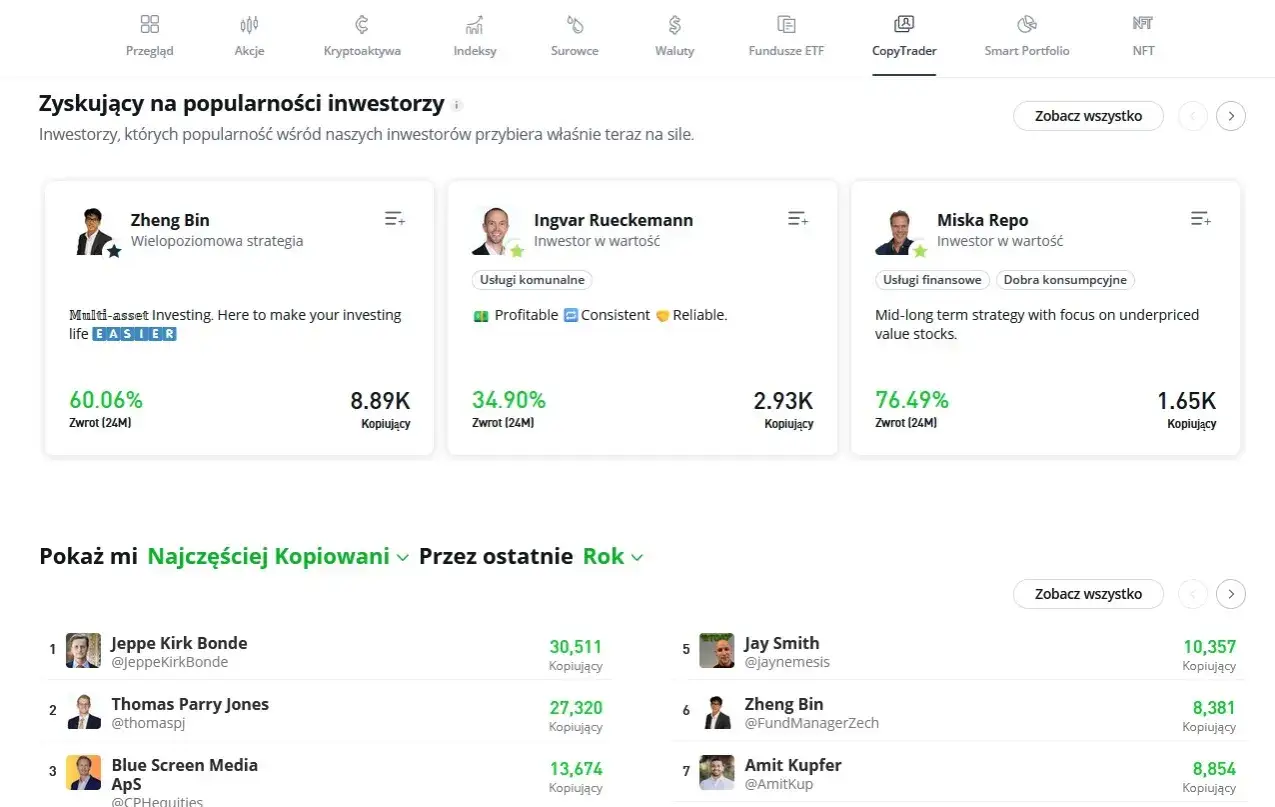Open Jay Smith's profile

pos(782,643)
